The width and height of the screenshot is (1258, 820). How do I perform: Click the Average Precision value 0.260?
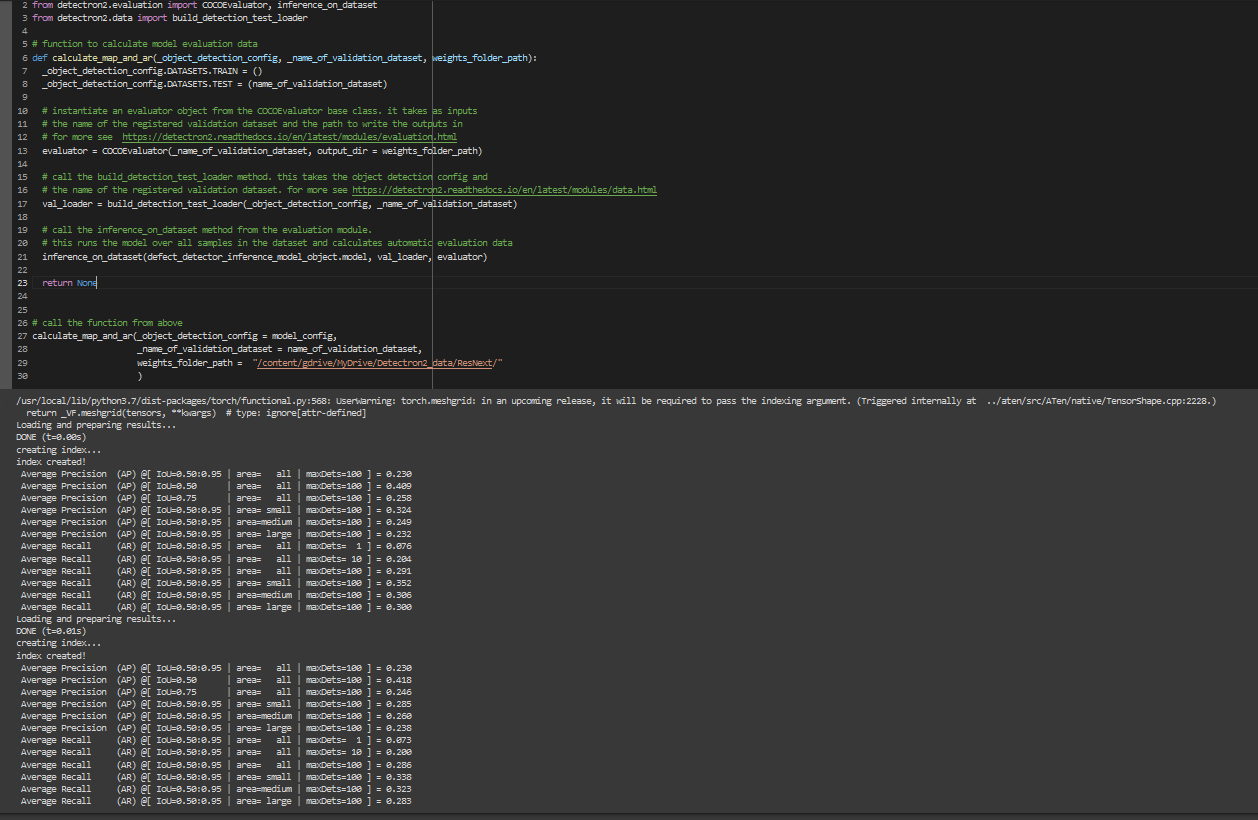tap(398, 716)
